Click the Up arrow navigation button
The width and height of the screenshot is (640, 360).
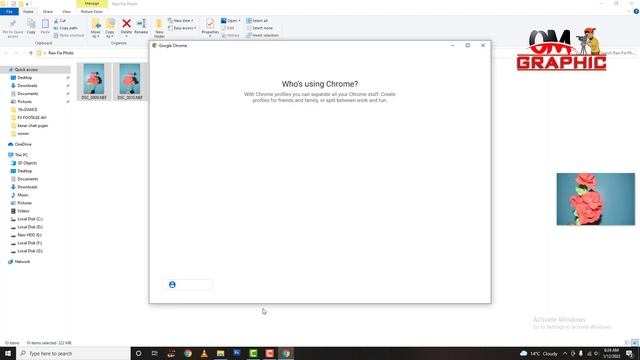(31, 53)
